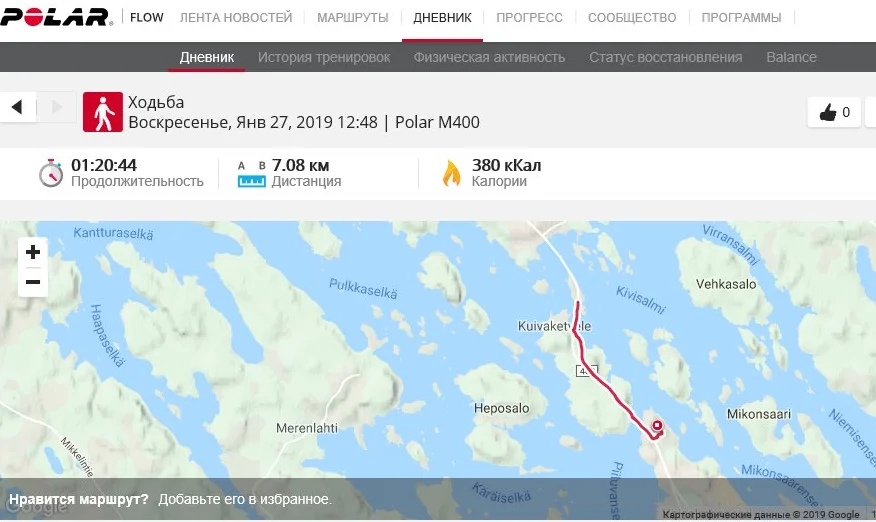This screenshot has height=522, width=876.
Task: Switch to Статус восстановления tab
Action: click(x=665, y=57)
